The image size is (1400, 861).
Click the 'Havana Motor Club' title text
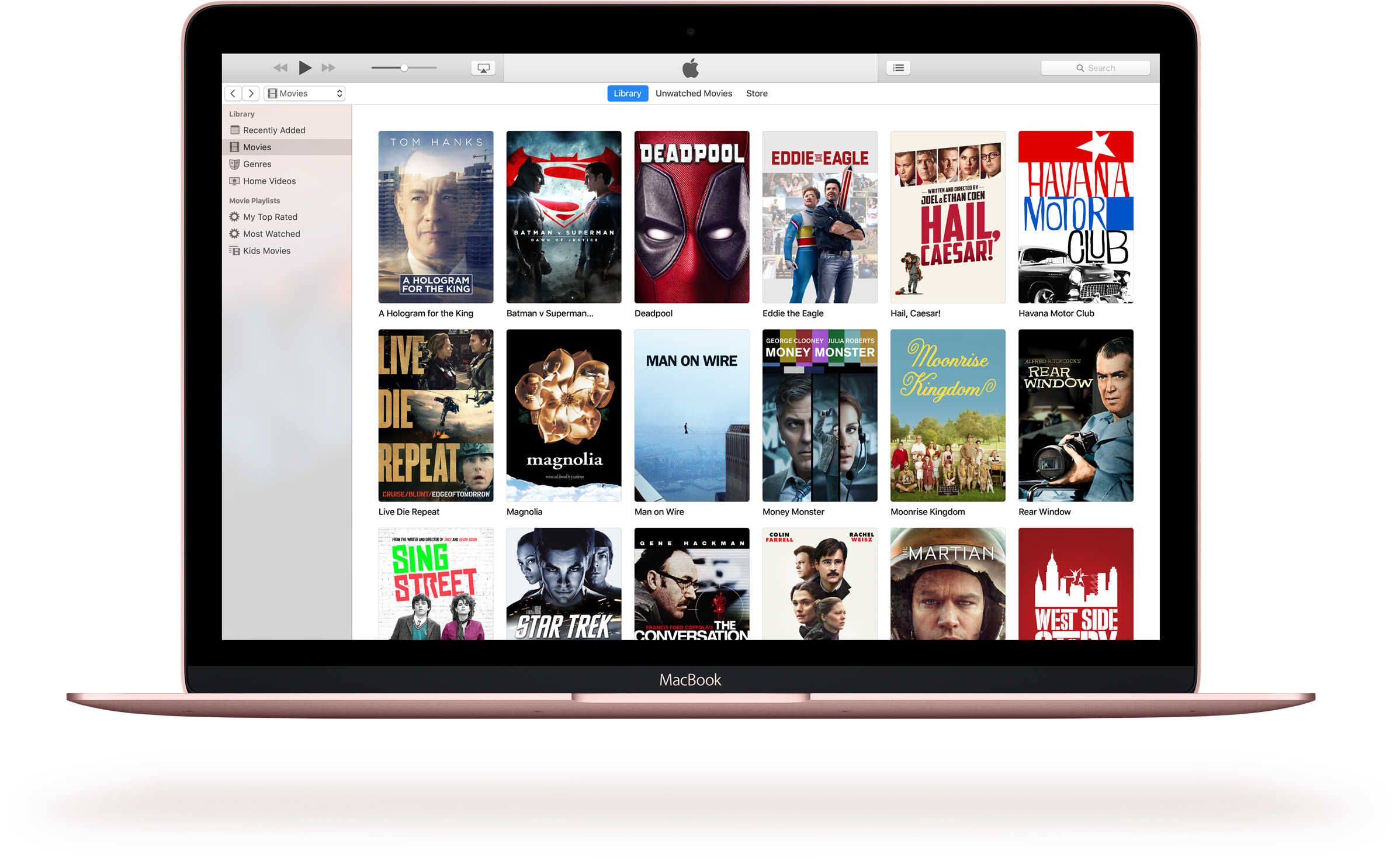coord(1056,313)
